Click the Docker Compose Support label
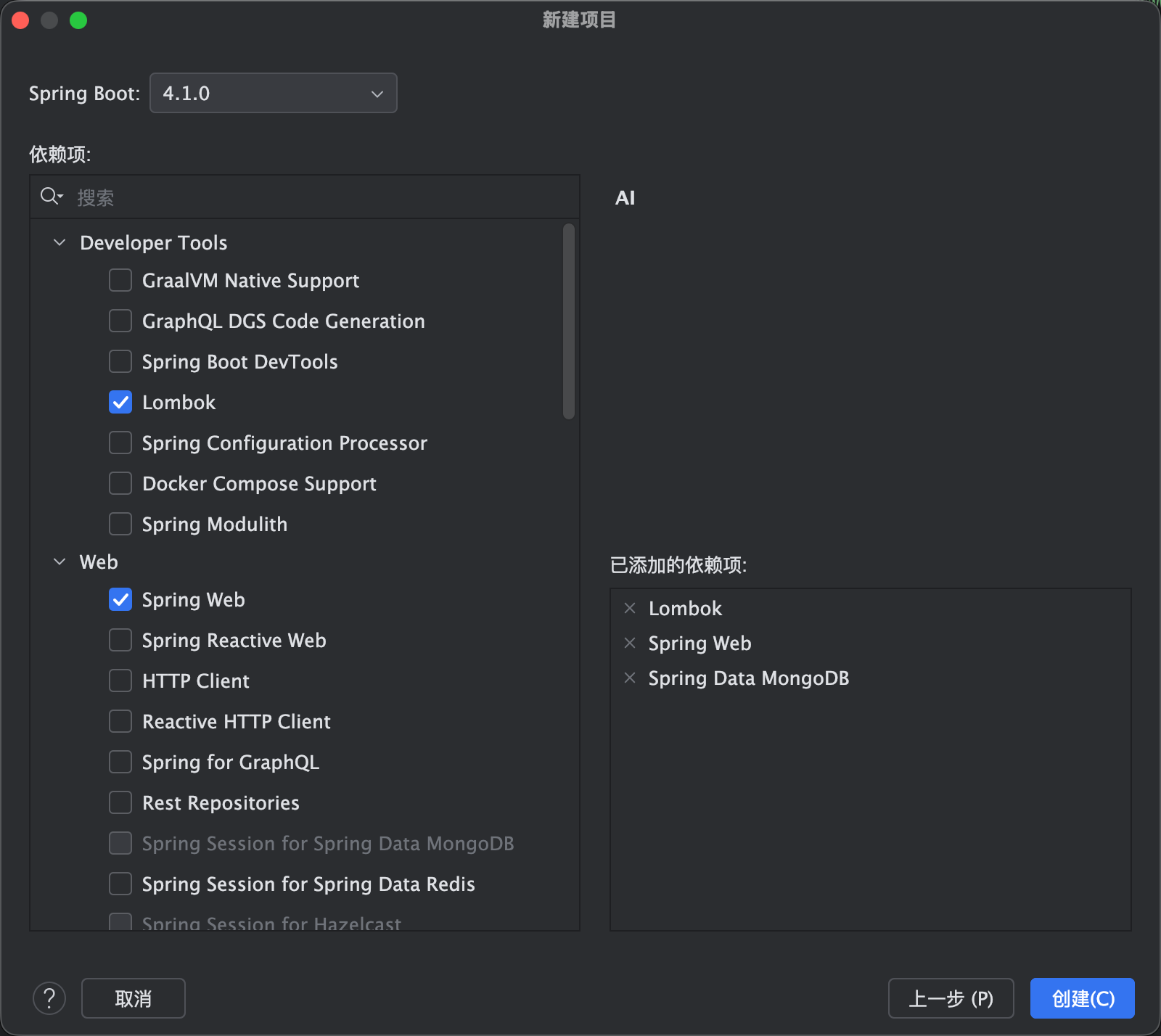The image size is (1161, 1036). point(259,484)
